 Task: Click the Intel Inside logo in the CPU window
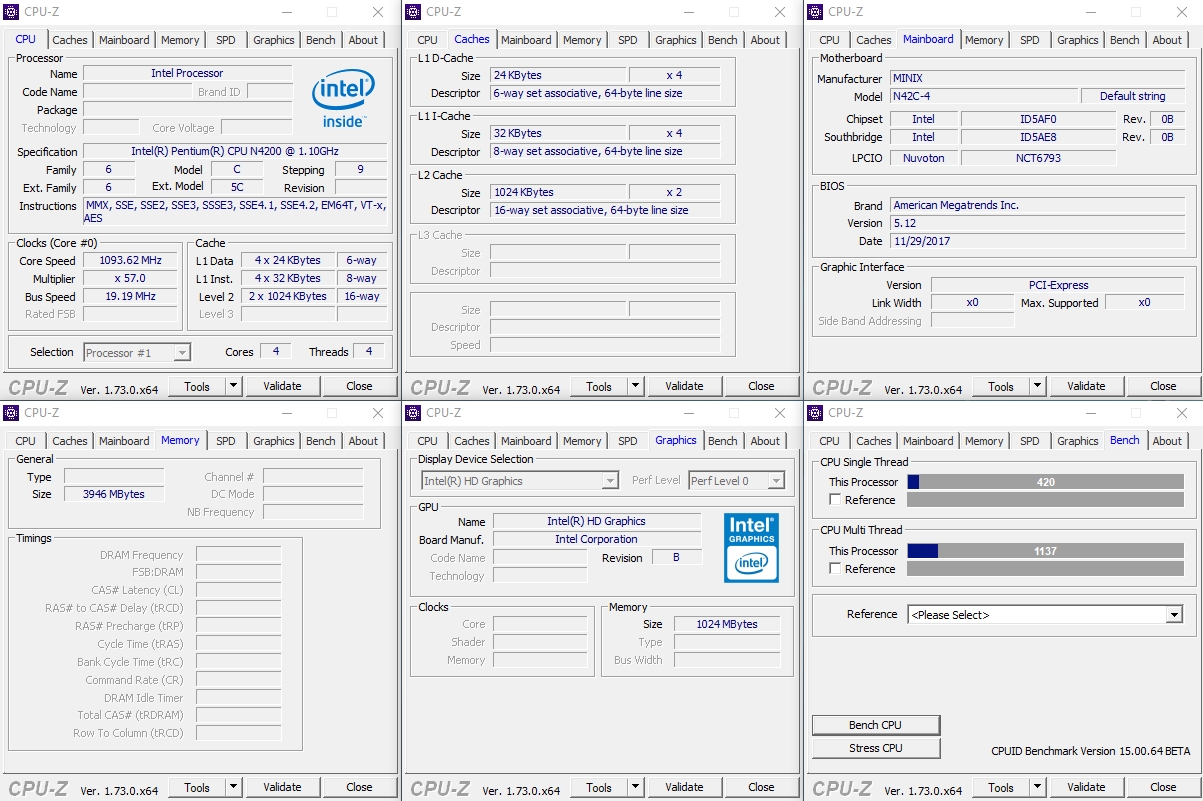pos(343,97)
